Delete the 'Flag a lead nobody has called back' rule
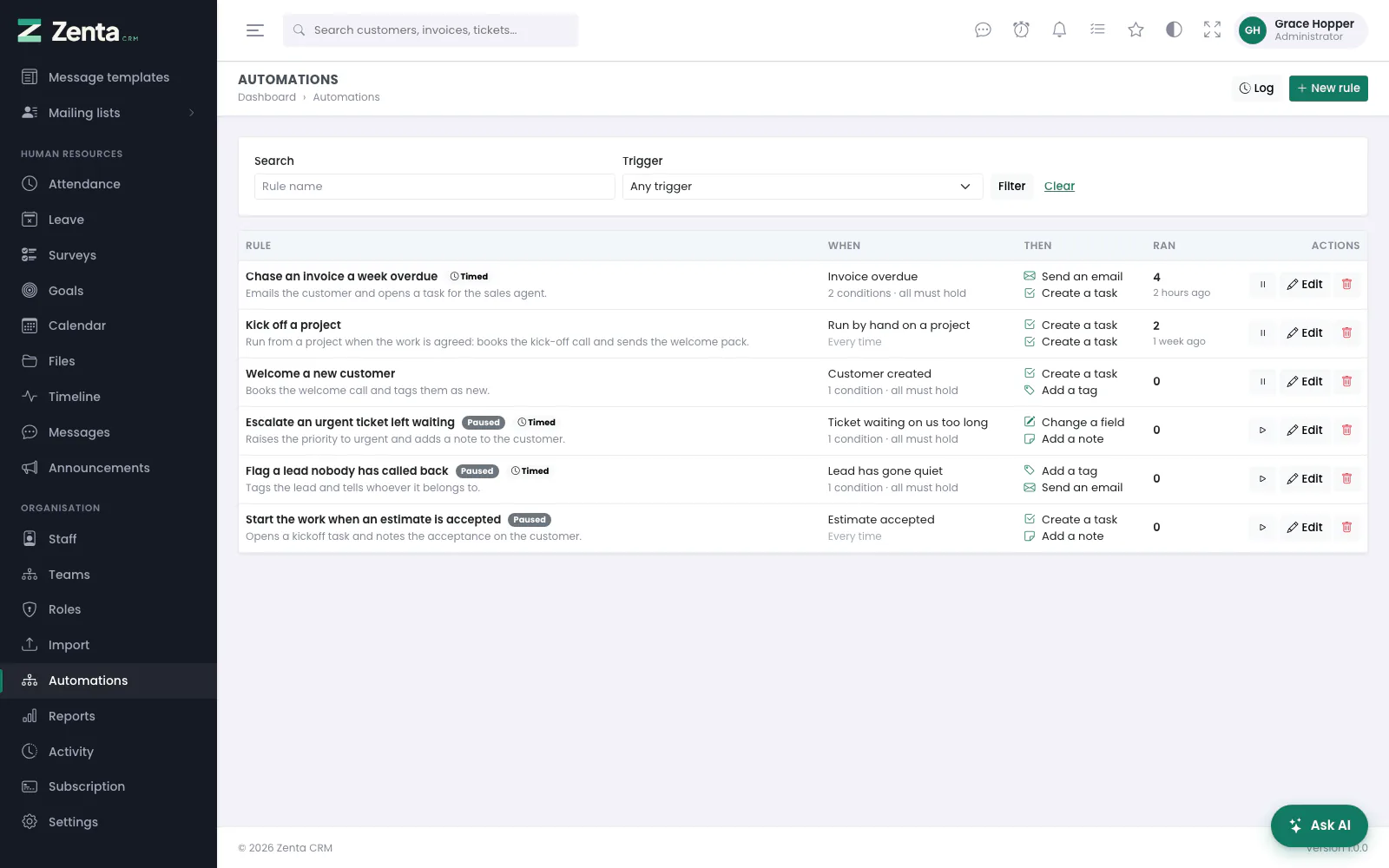This screenshot has width=1389, height=868. tap(1346, 478)
